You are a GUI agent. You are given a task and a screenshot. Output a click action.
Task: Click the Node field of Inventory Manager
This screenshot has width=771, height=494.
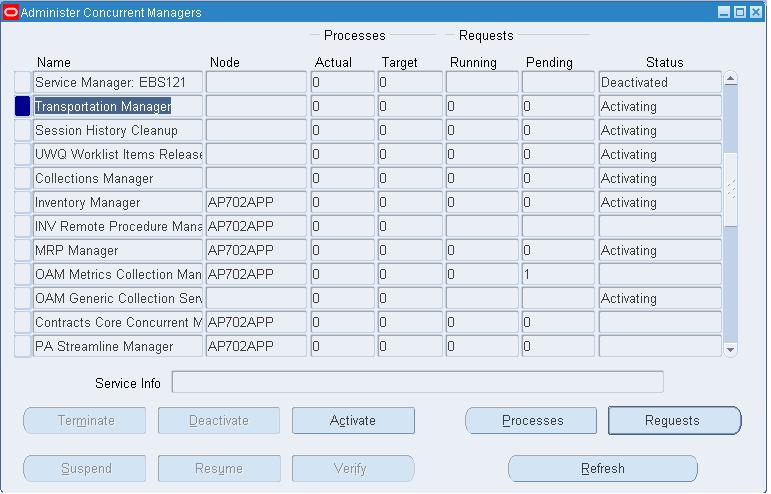255,202
